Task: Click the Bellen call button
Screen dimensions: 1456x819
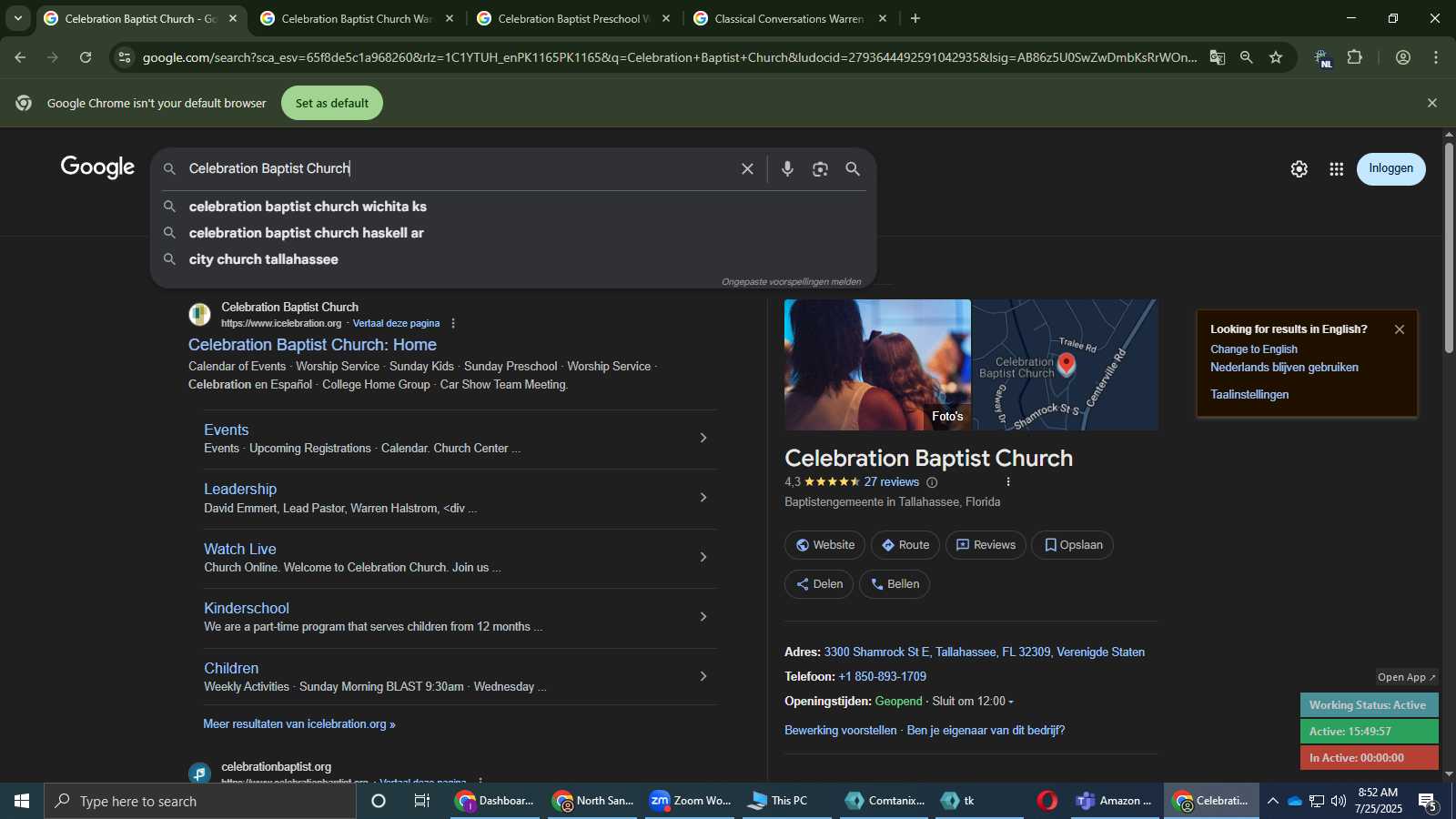Action: click(x=895, y=584)
